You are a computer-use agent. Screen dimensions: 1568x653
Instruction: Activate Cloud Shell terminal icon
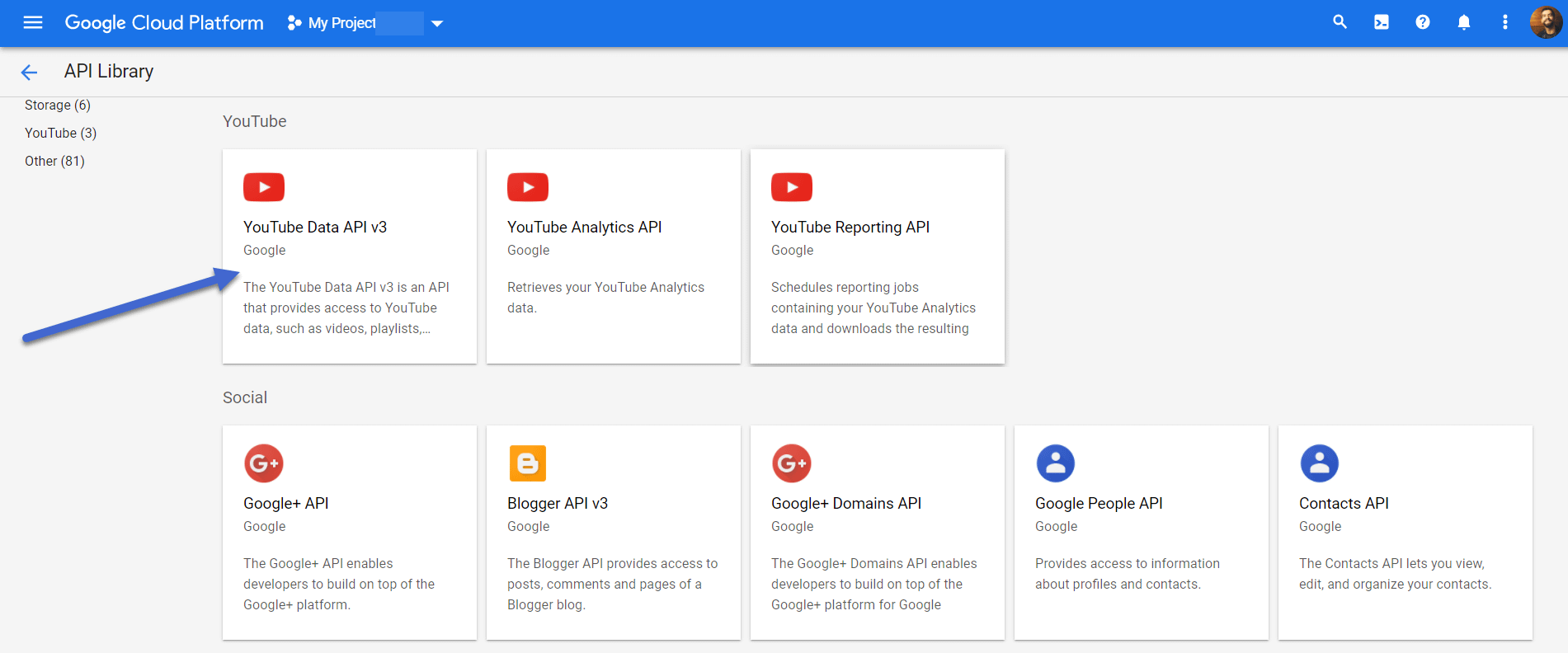tap(1381, 22)
